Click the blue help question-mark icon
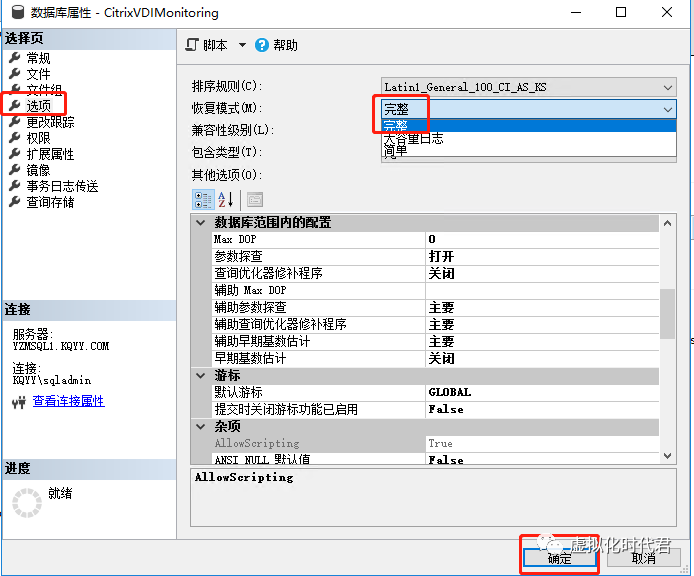 tap(262, 45)
